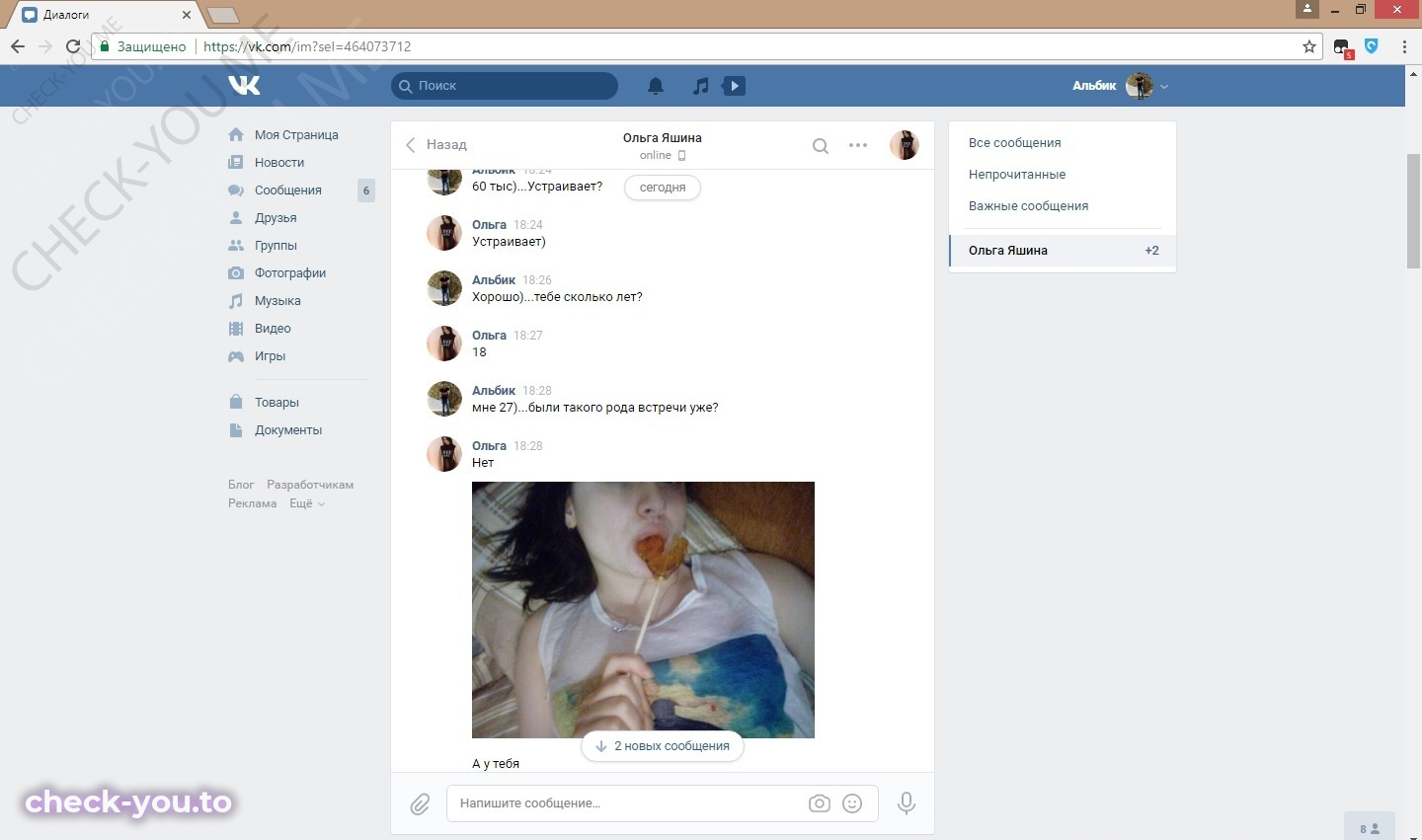Open the notifications bell
This screenshot has height=840, width=1422.
pyautogui.click(x=656, y=86)
